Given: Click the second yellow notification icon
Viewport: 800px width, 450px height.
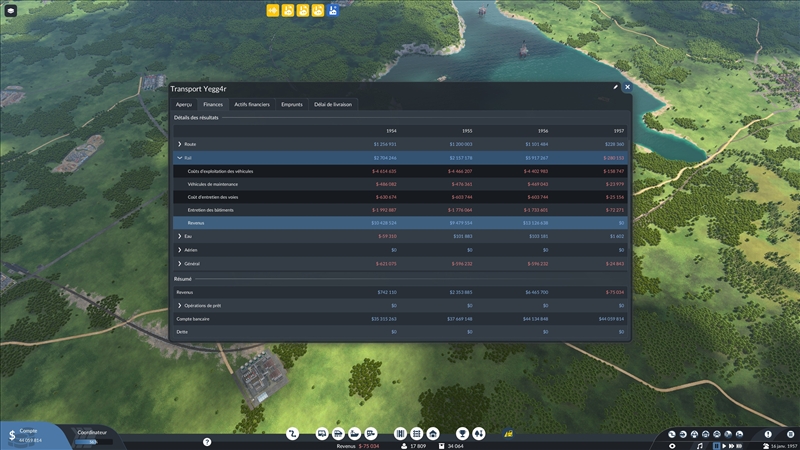Looking at the screenshot, I should pos(288,10).
